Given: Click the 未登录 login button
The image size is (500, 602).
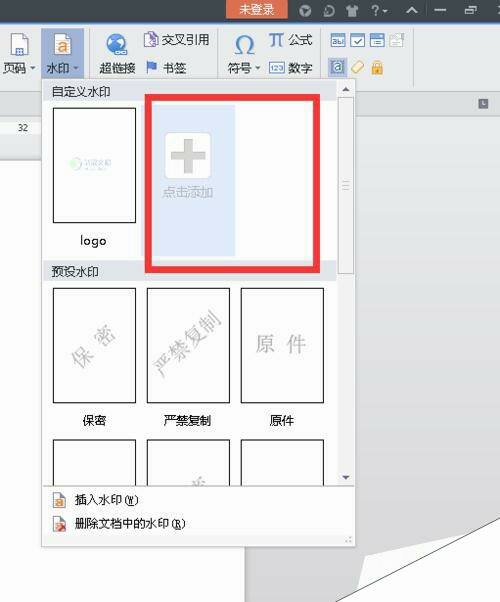Looking at the screenshot, I should (257, 9).
